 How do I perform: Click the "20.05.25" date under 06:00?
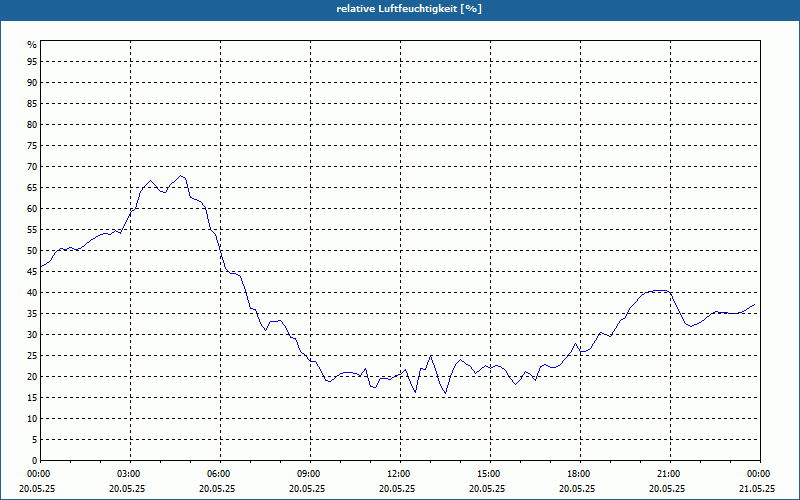(217, 488)
